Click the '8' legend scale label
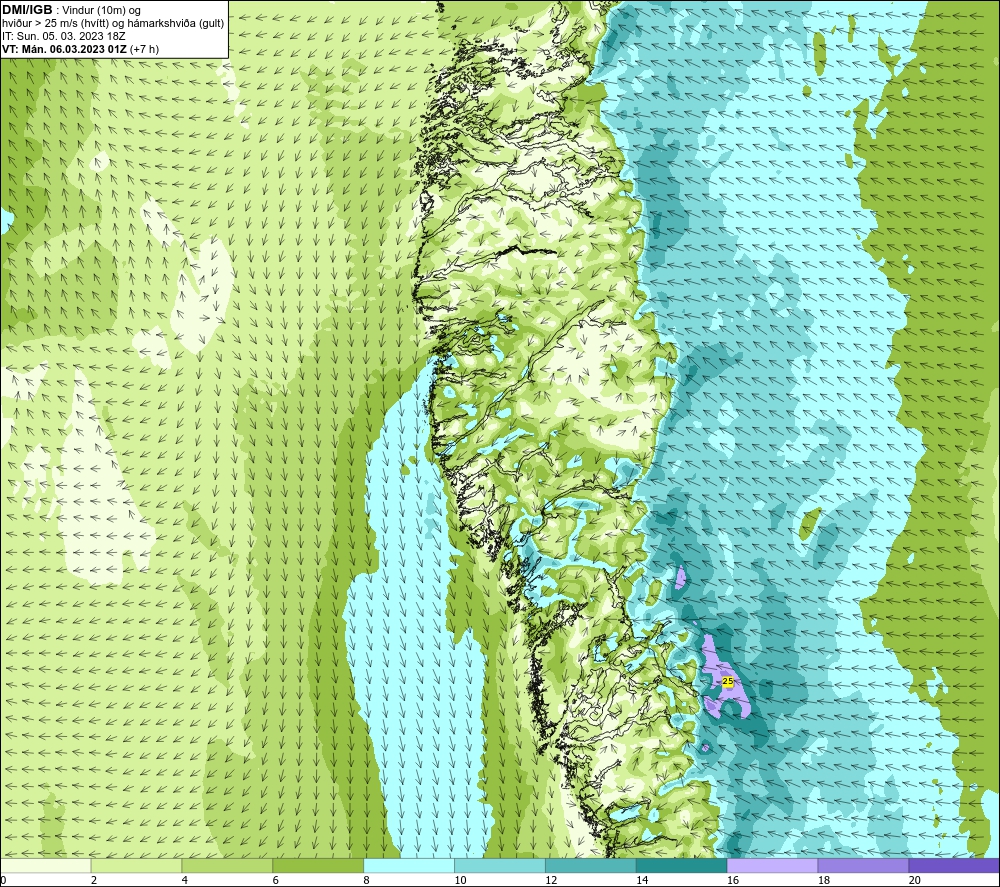 click(366, 881)
